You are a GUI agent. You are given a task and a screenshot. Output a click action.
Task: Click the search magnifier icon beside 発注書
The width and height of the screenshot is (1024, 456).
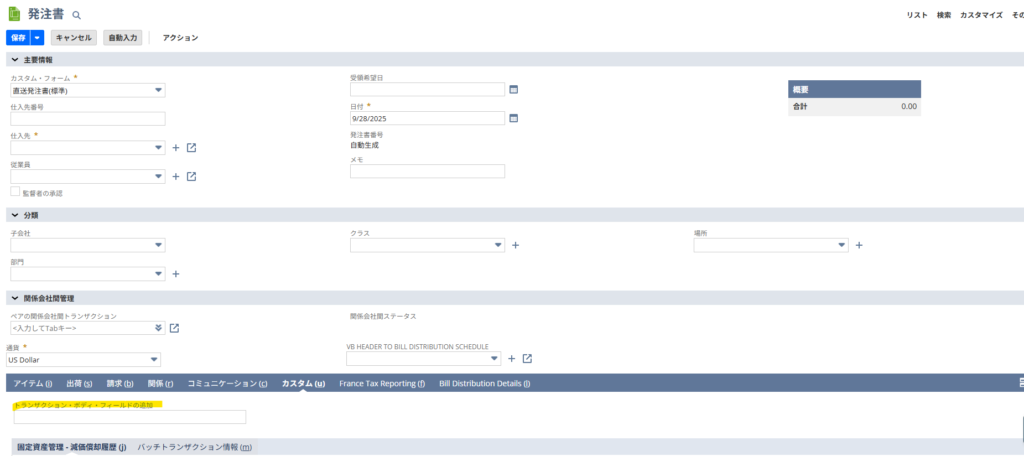[77, 16]
